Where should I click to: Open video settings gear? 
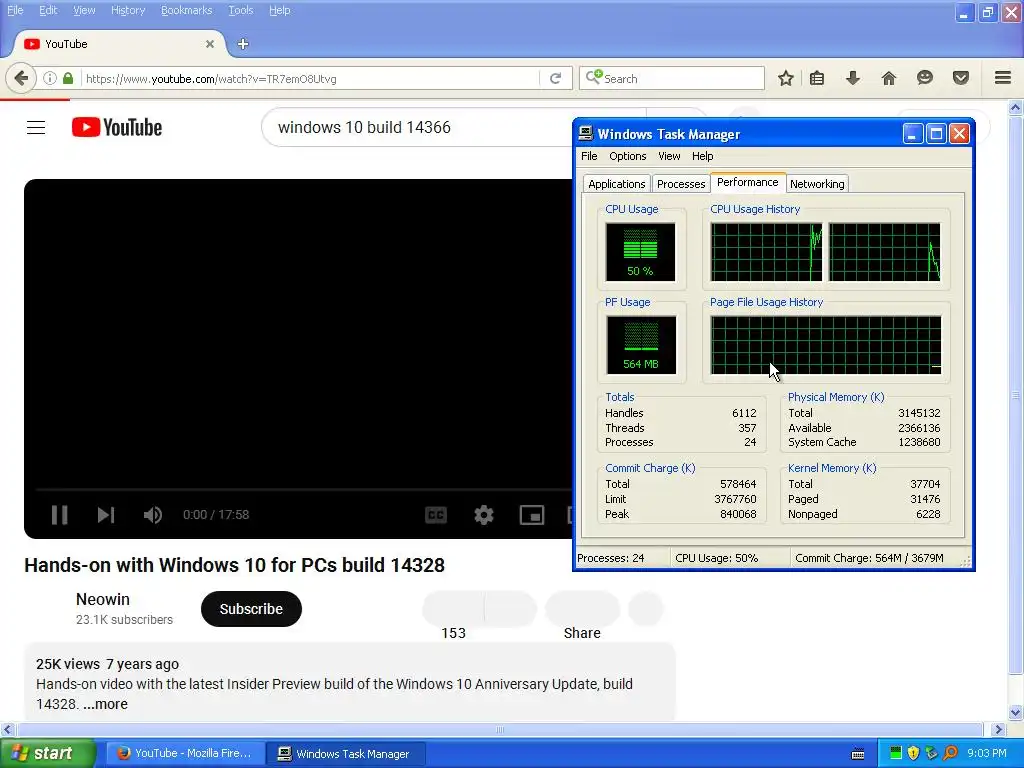coord(484,515)
